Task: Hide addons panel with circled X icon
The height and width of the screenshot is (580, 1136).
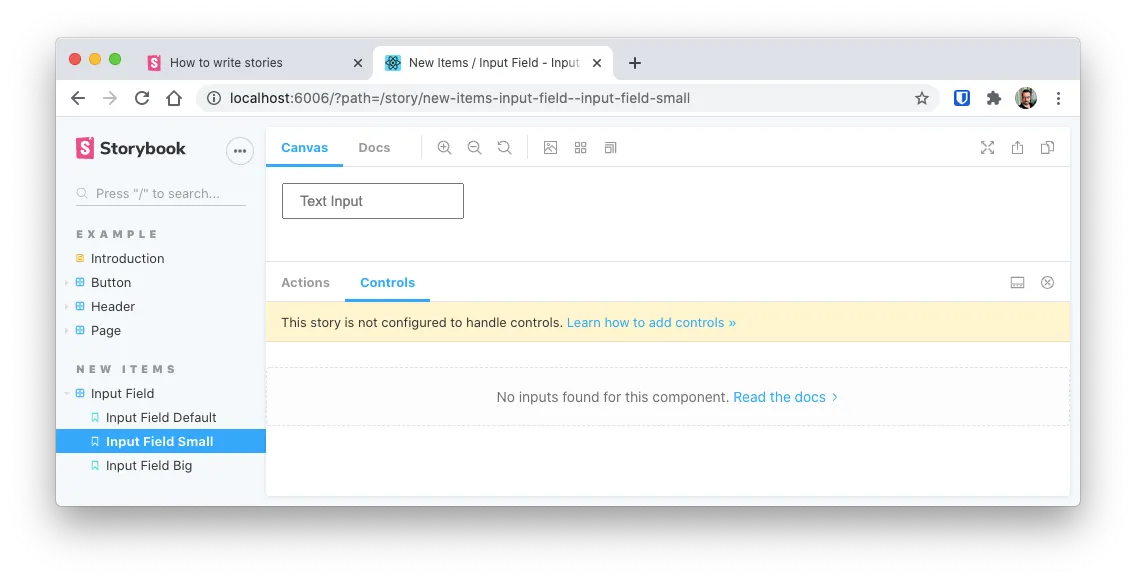Action: pos(1047,282)
